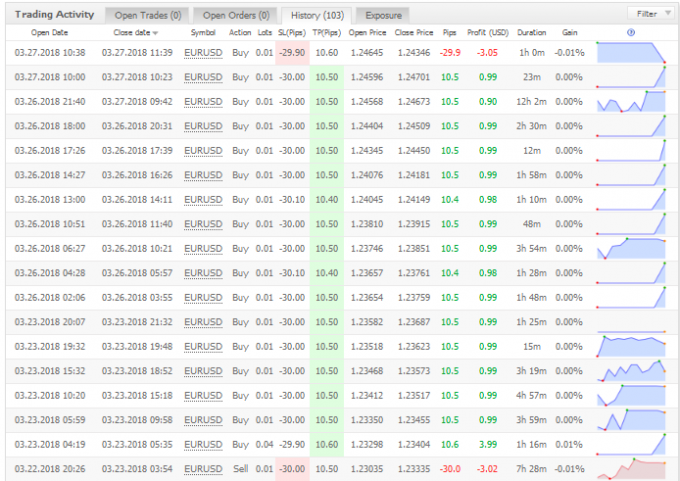Click the 0.04 lots cell

(265, 445)
